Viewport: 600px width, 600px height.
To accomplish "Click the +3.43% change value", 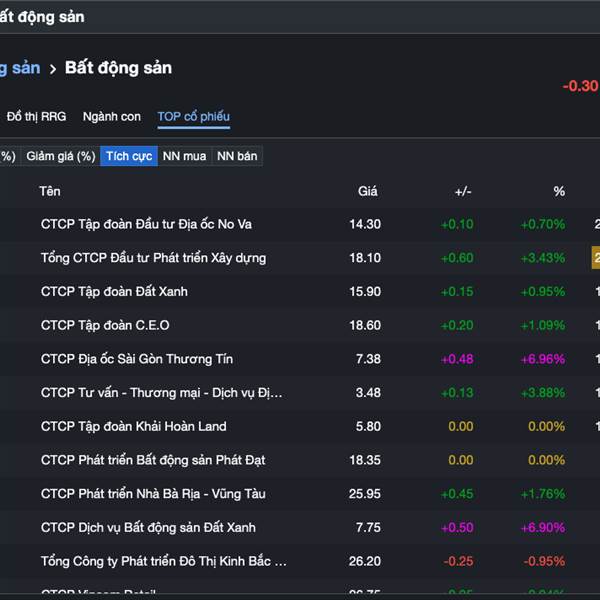I will [543, 258].
